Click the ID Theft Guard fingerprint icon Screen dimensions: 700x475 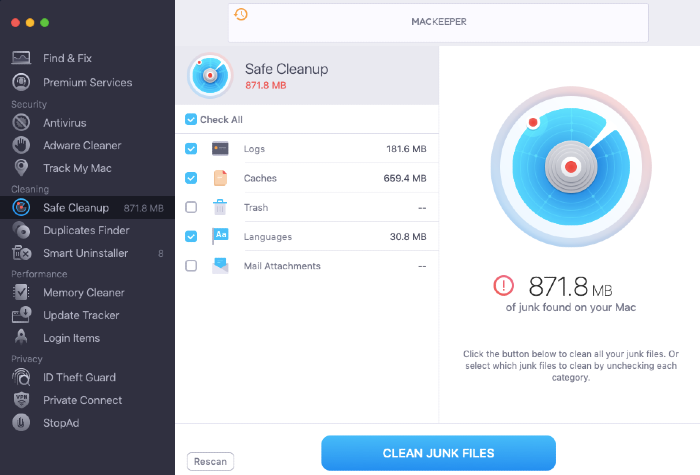click(21, 377)
